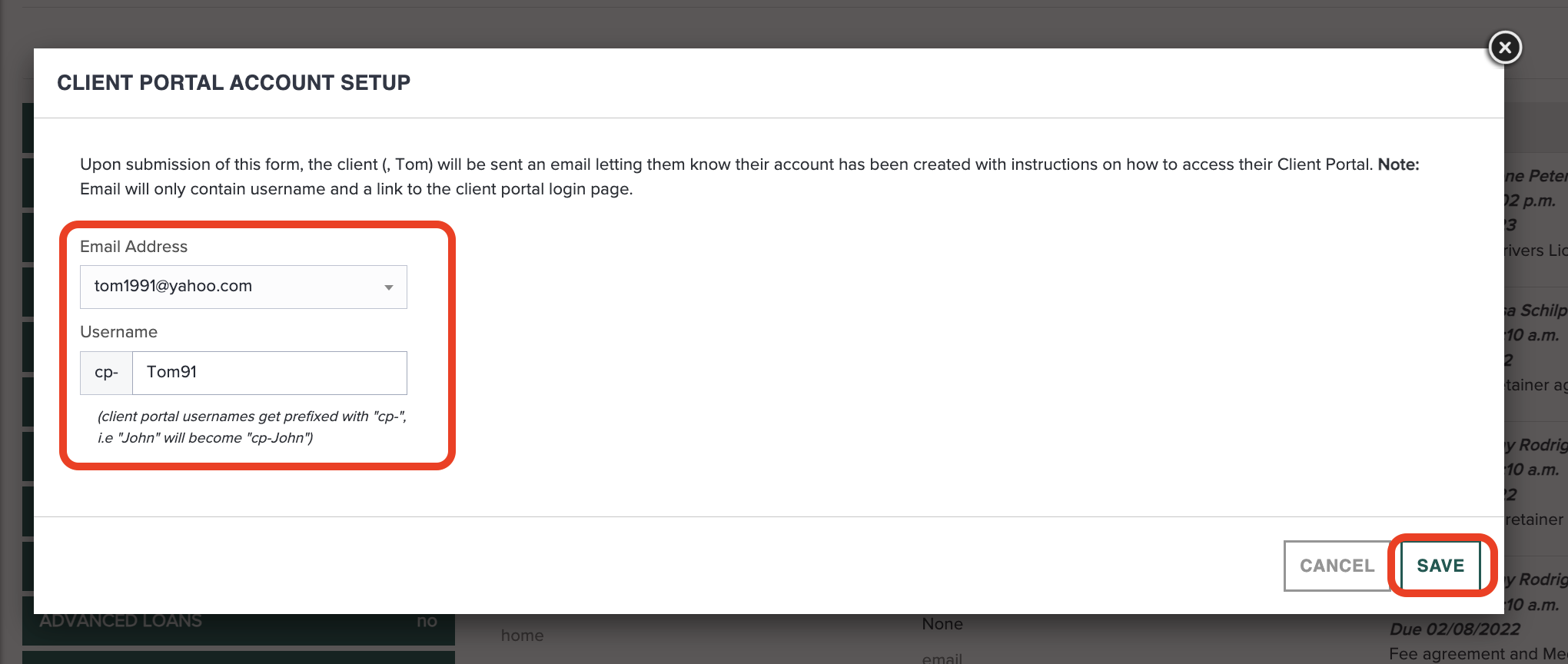Click the Note text in the instructions

(1398, 164)
